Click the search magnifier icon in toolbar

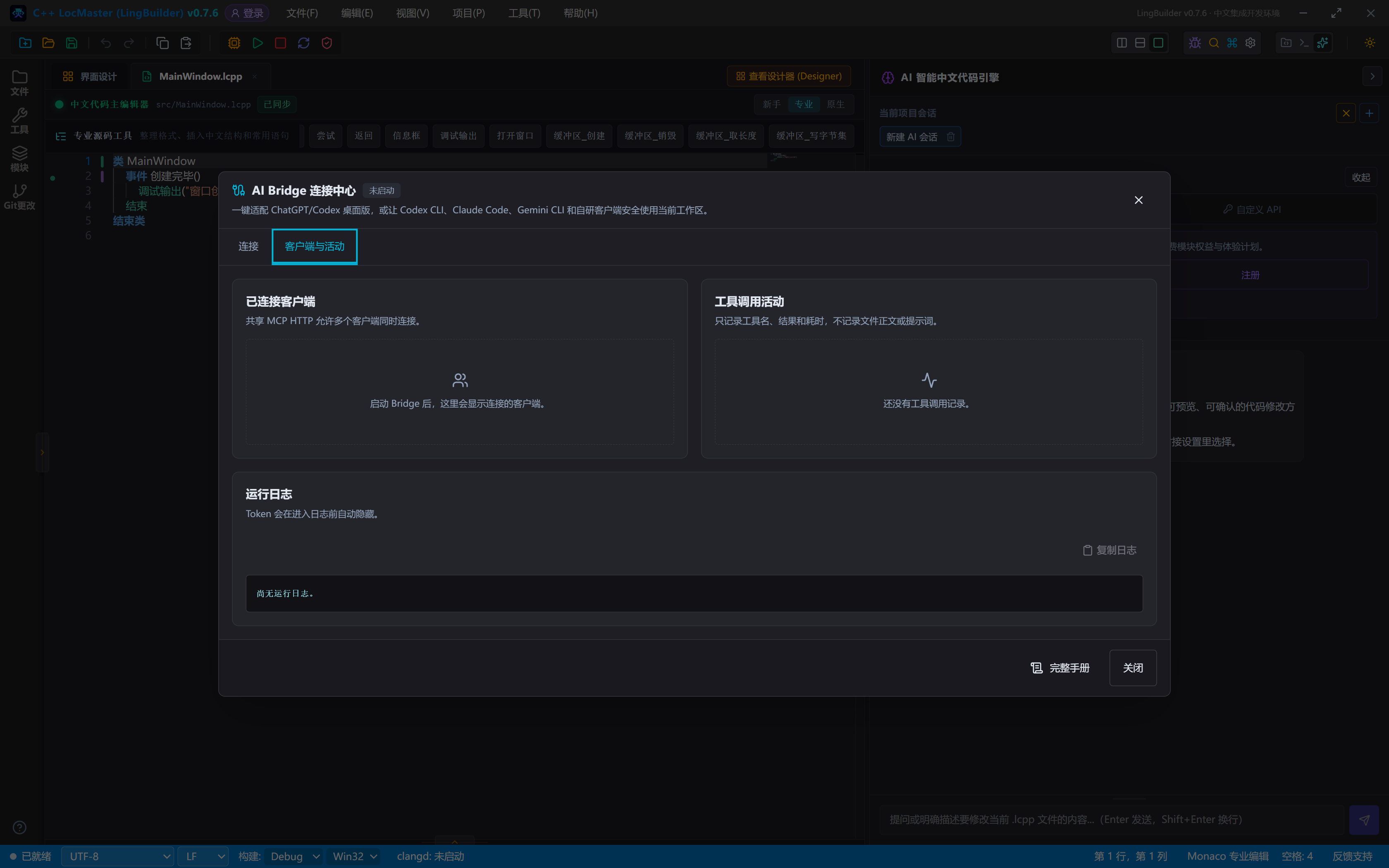1214,43
